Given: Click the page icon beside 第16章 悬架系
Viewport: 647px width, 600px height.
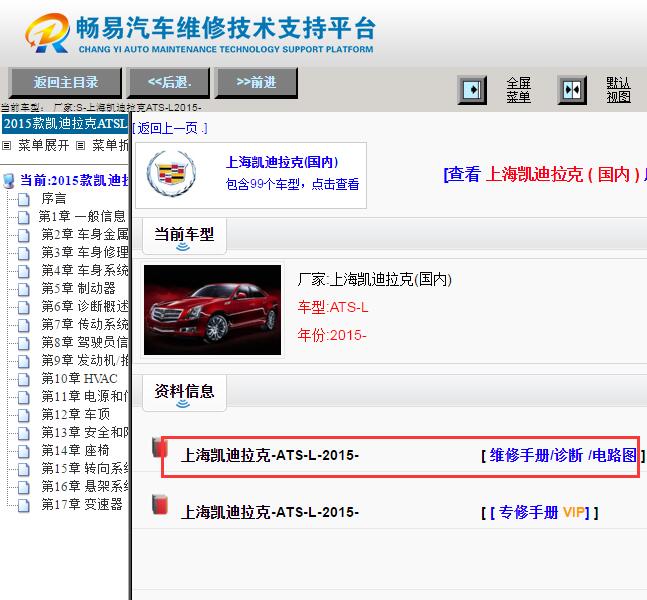Looking at the screenshot, I should (x=24, y=487).
